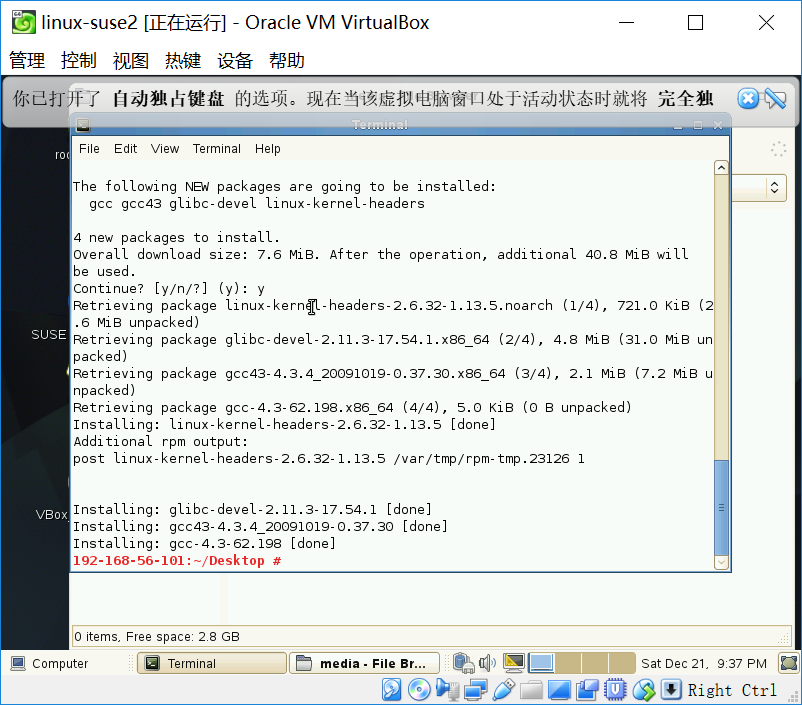Open the Terminal window Help menu
This screenshot has width=802, height=705.
(268, 149)
